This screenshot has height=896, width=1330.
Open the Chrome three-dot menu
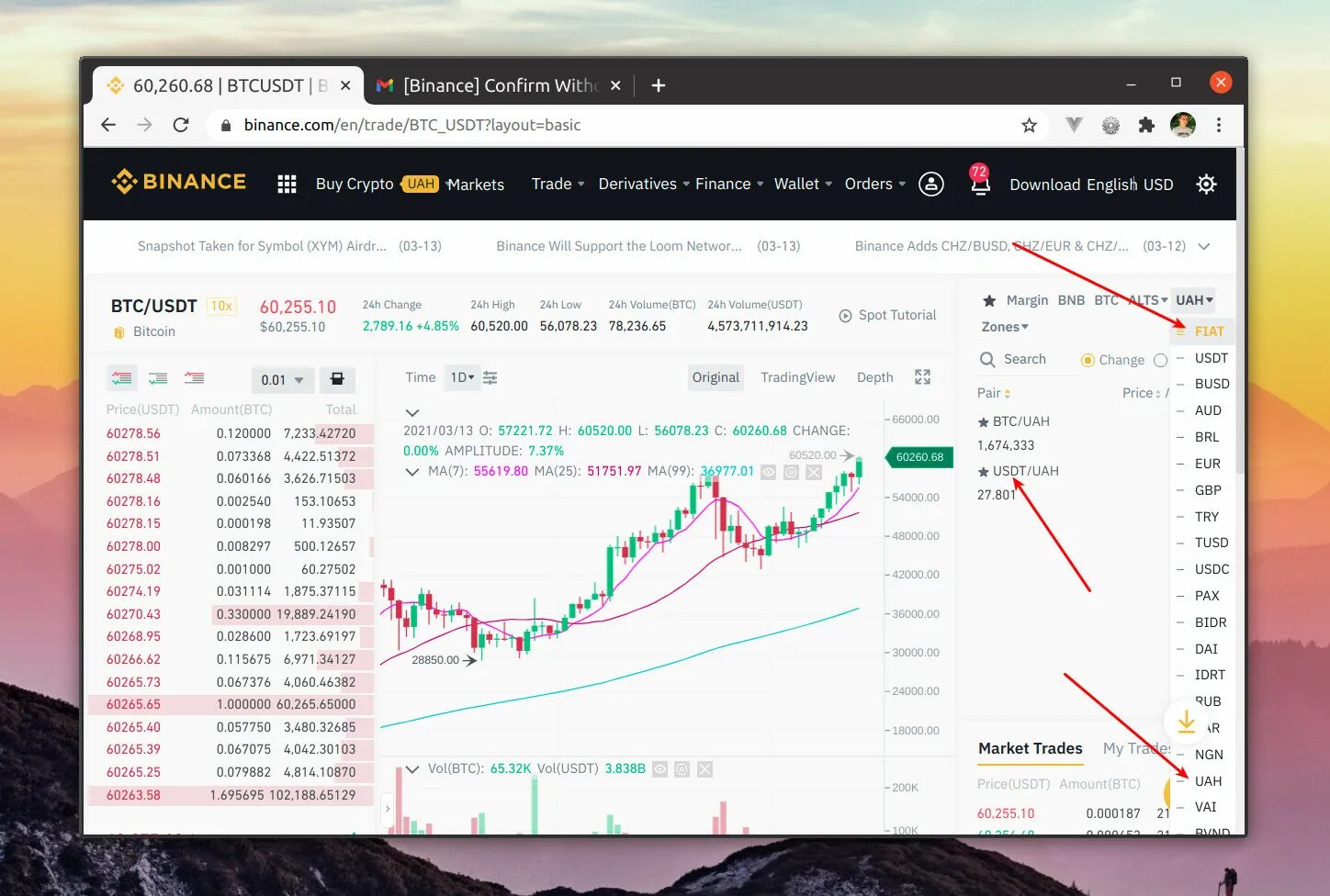(1219, 125)
